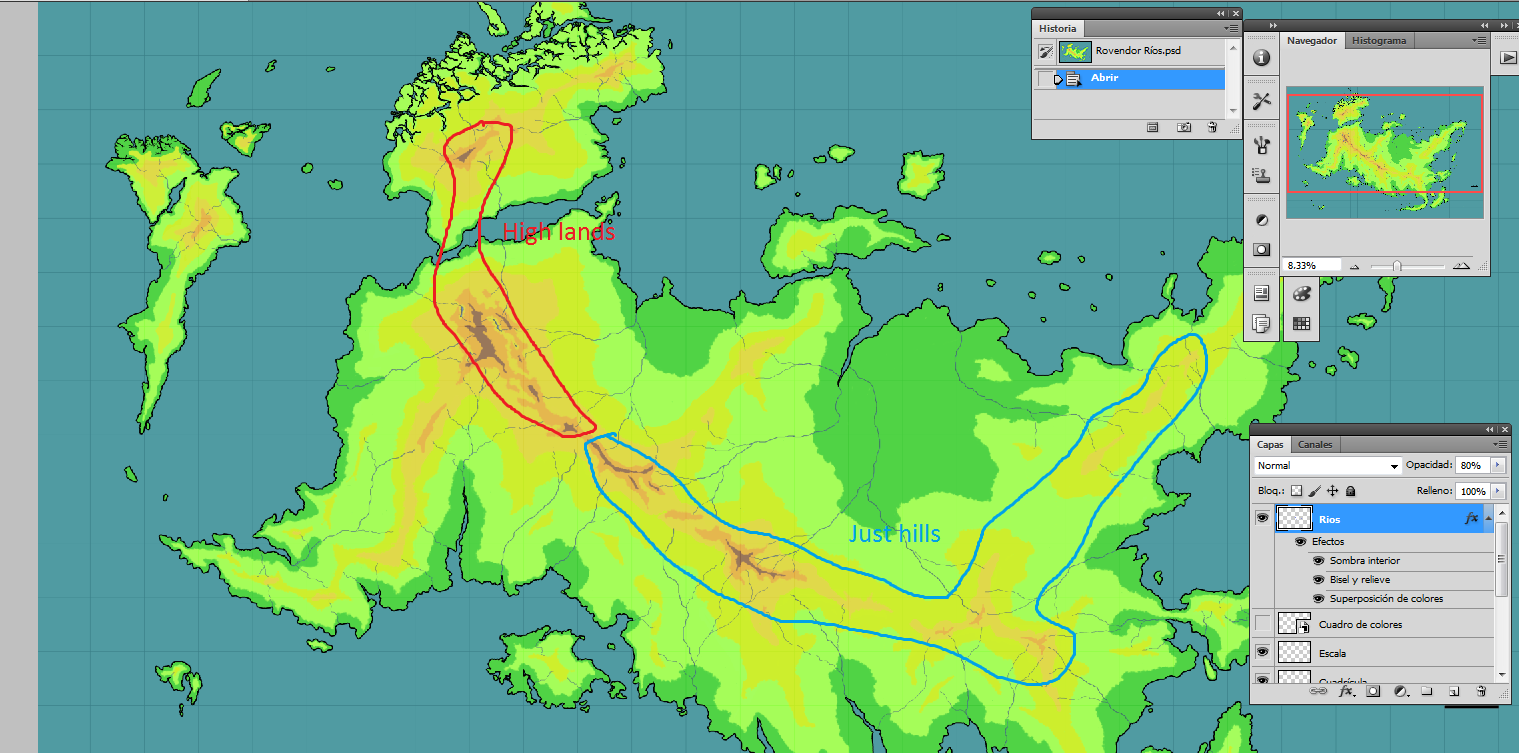Image resolution: width=1519 pixels, height=753 pixels.
Task: Select the Capas tab
Action: click(1270, 444)
